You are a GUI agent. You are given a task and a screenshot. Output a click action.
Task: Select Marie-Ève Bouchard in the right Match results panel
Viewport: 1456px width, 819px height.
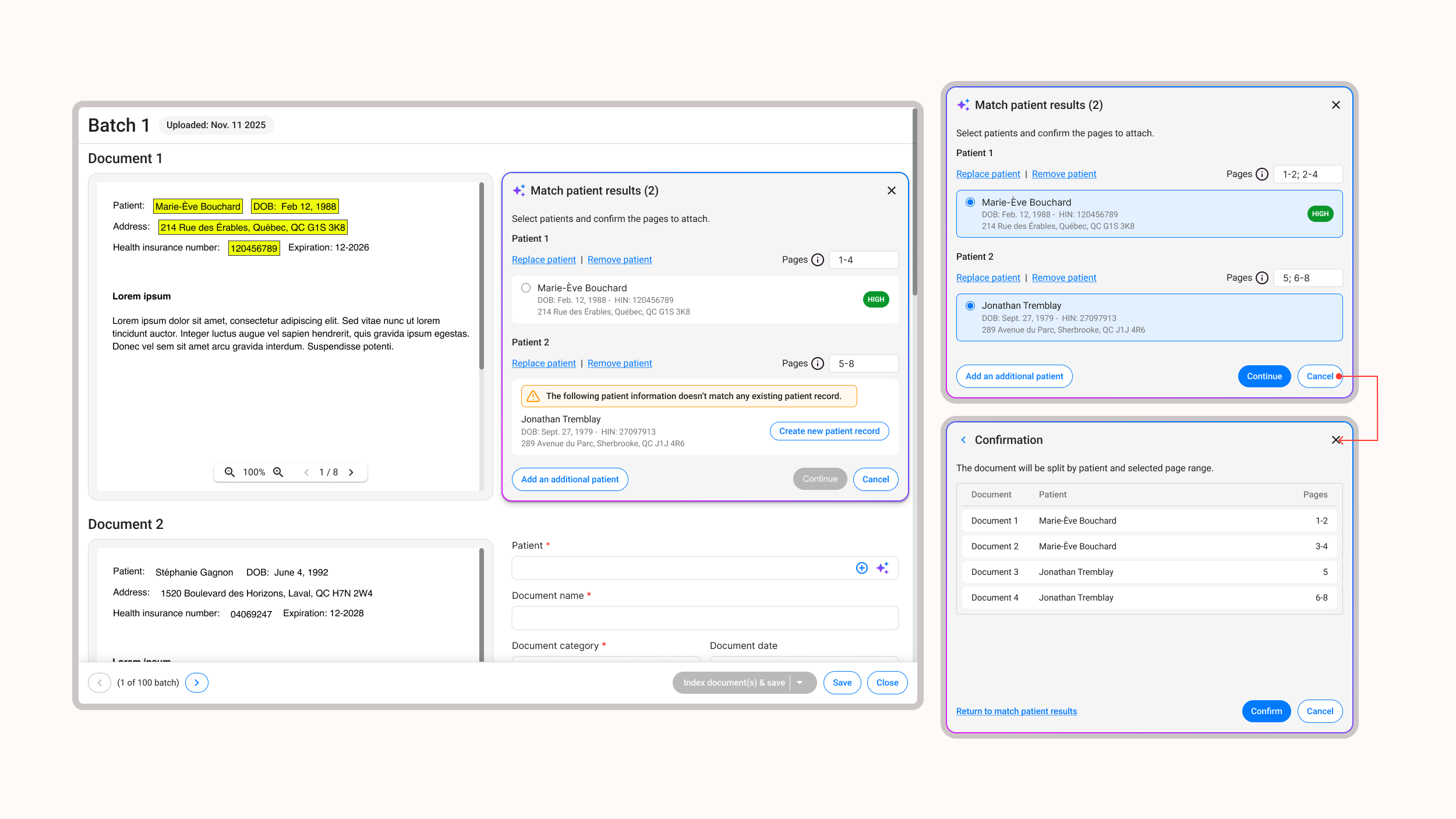click(x=970, y=202)
